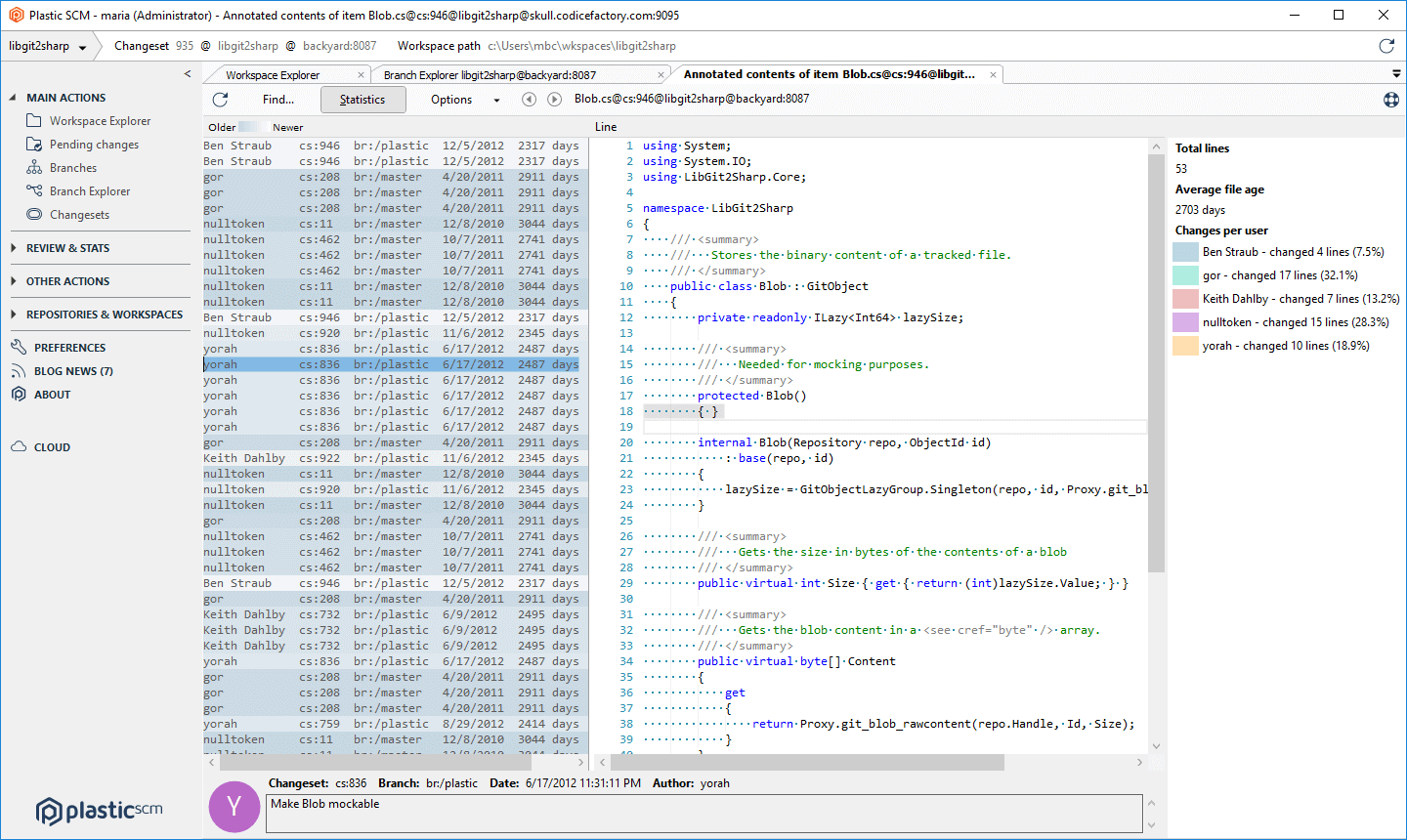Click the Keith Dahlby color swatch

coord(1185,299)
